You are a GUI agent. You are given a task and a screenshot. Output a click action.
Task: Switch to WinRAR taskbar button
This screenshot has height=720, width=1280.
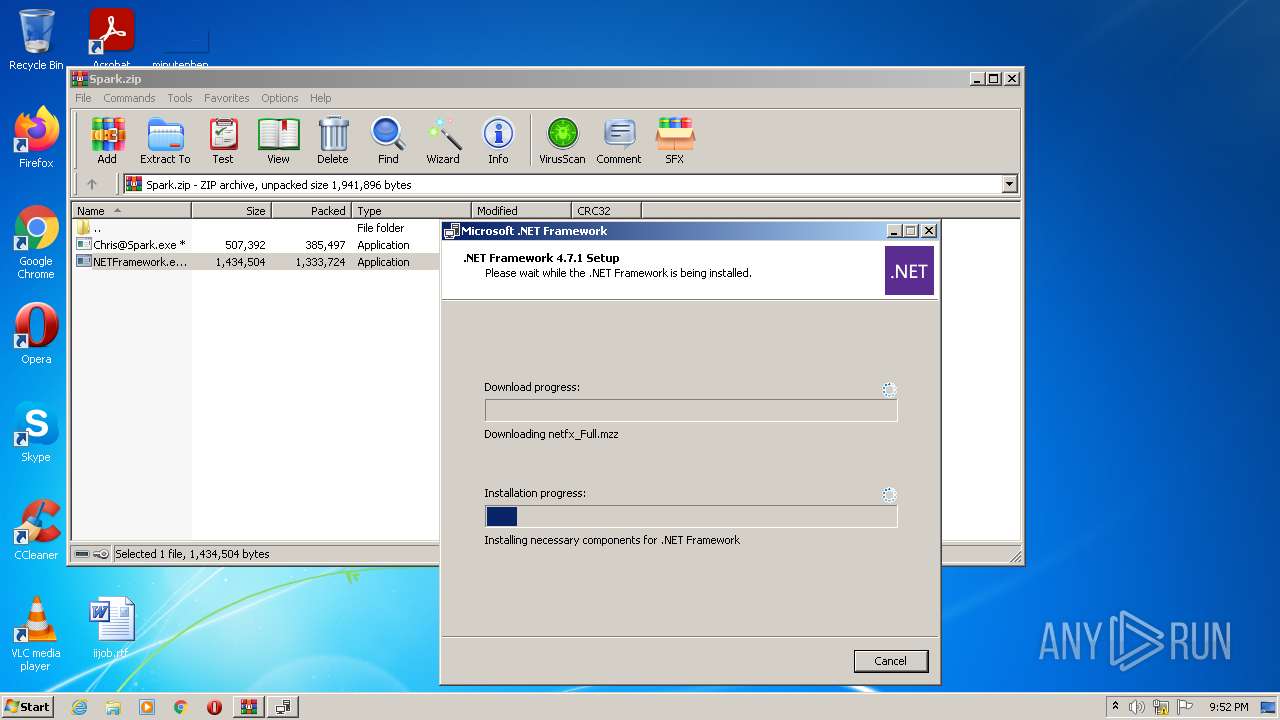click(248, 707)
